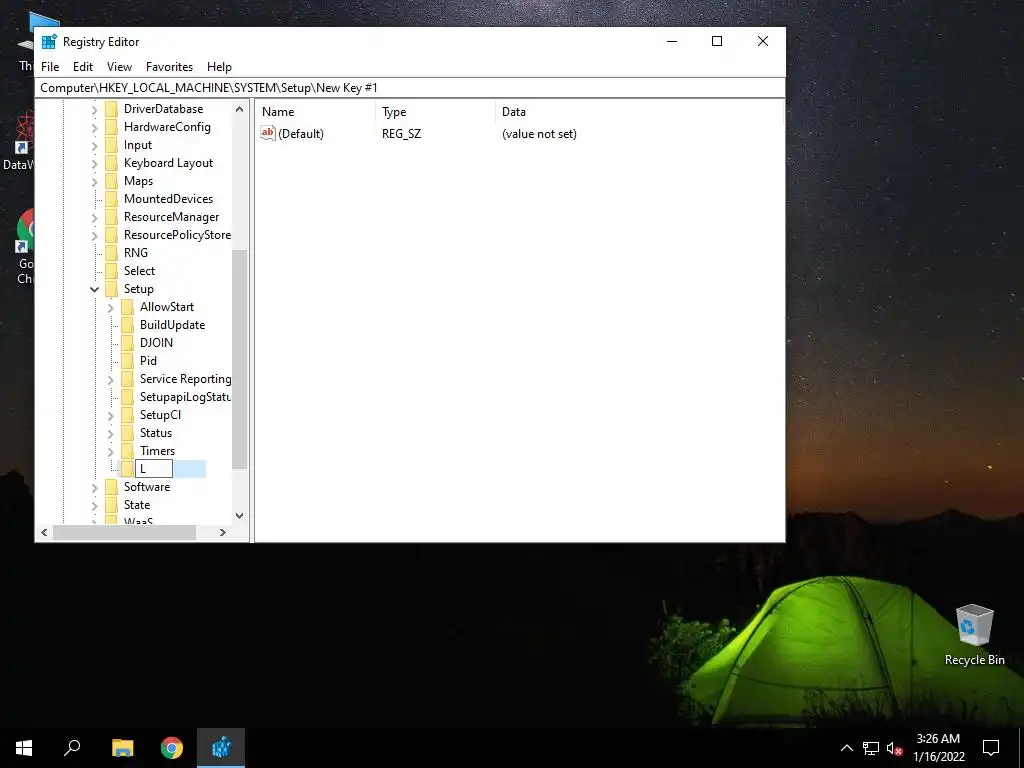Select the Input folder icon
This screenshot has width=1024, height=768.
(112, 144)
